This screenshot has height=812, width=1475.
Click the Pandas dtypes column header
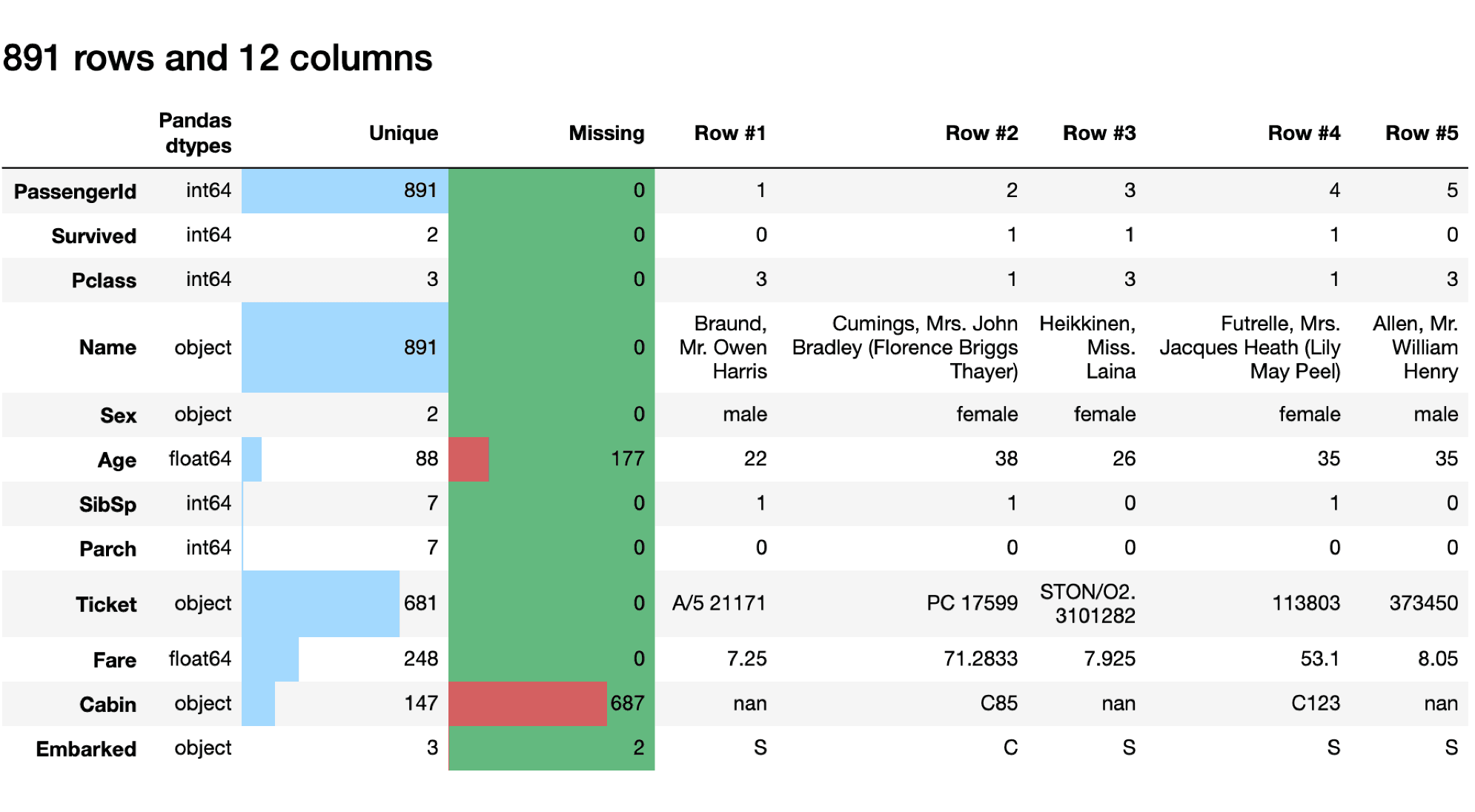(x=195, y=133)
